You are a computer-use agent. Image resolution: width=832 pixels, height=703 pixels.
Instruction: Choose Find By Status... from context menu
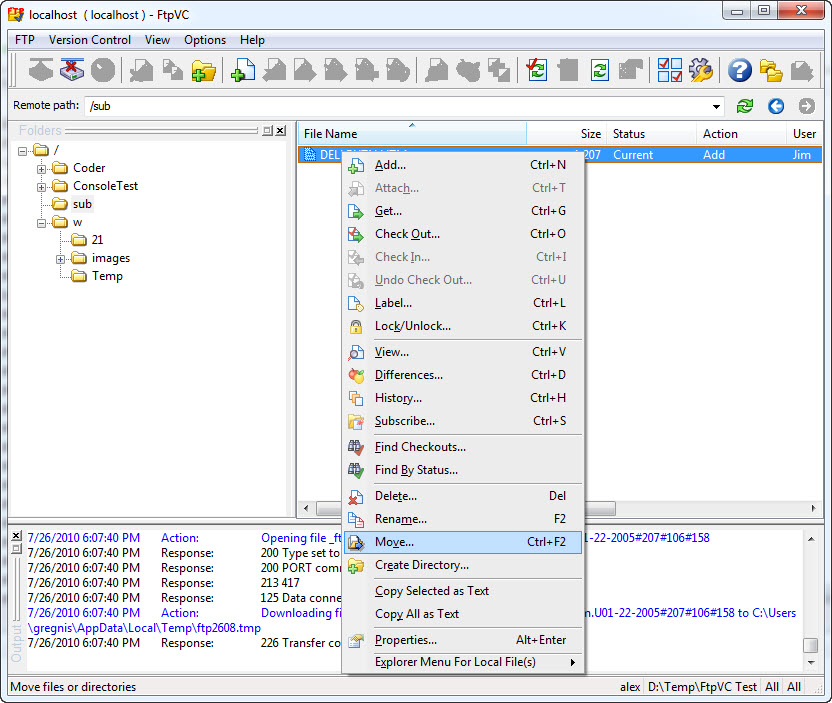coord(463,470)
